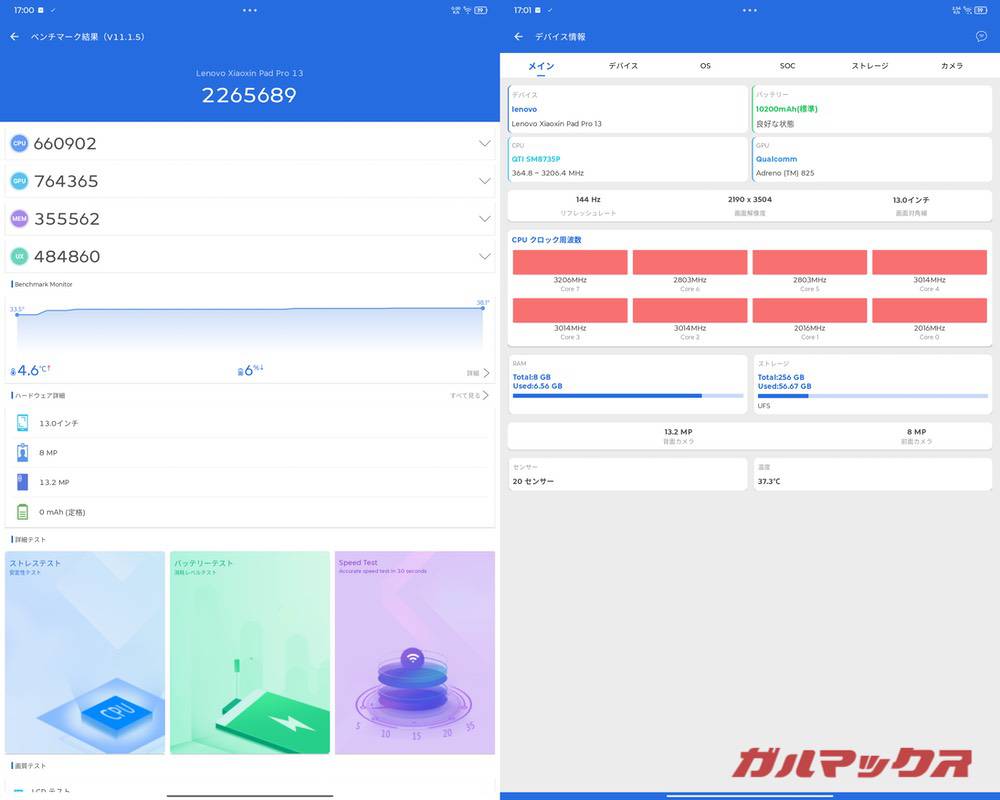This screenshot has width=1000, height=800.
Task: Tap the MEM score badge icon
Action: coord(19,219)
